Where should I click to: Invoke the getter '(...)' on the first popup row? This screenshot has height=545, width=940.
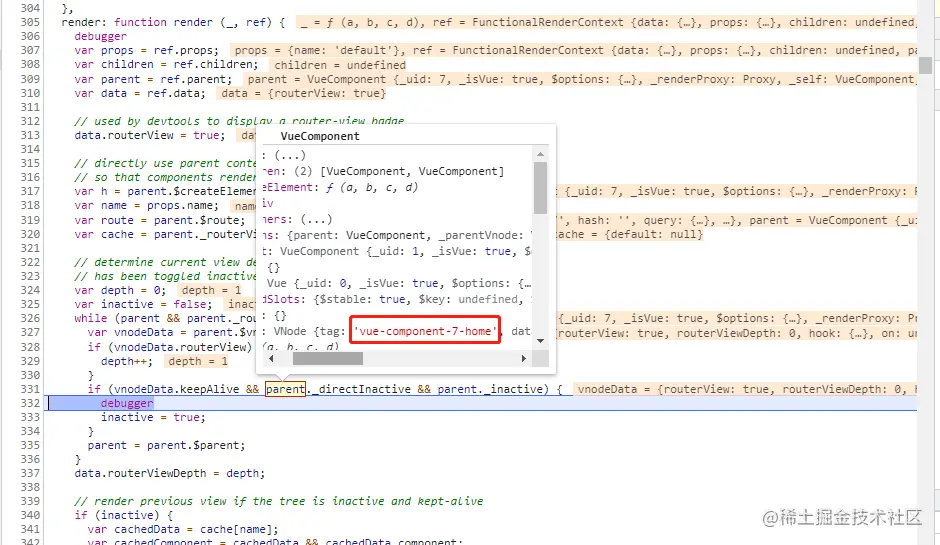(x=290, y=155)
